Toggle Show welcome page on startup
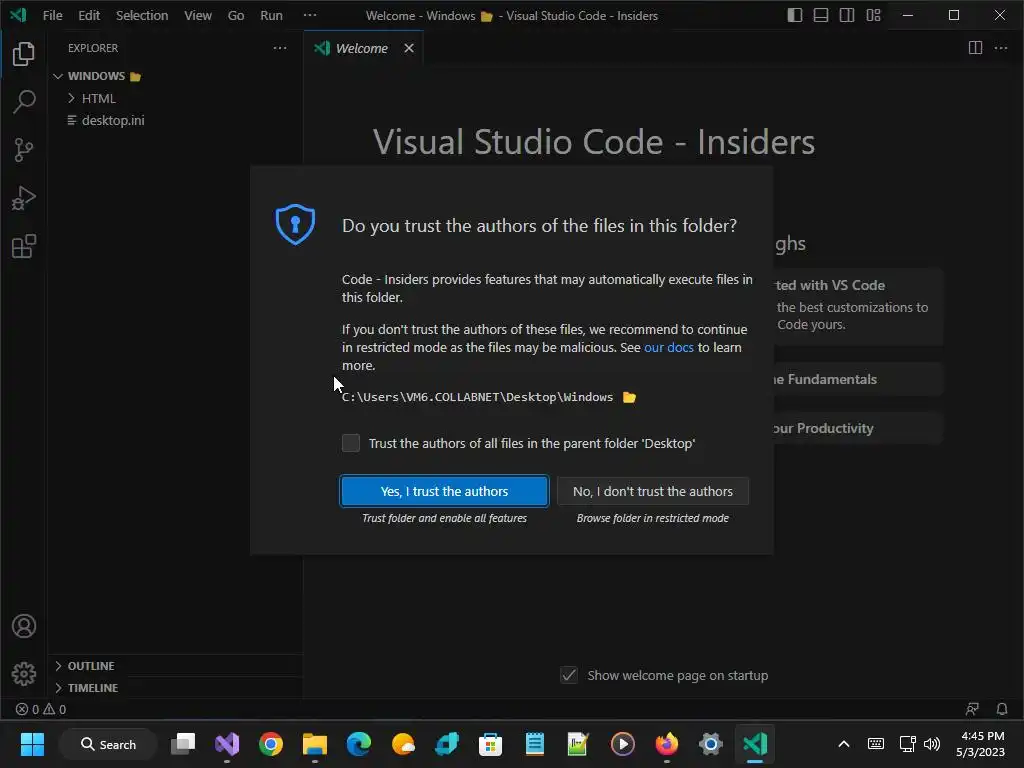 (569, 675)
